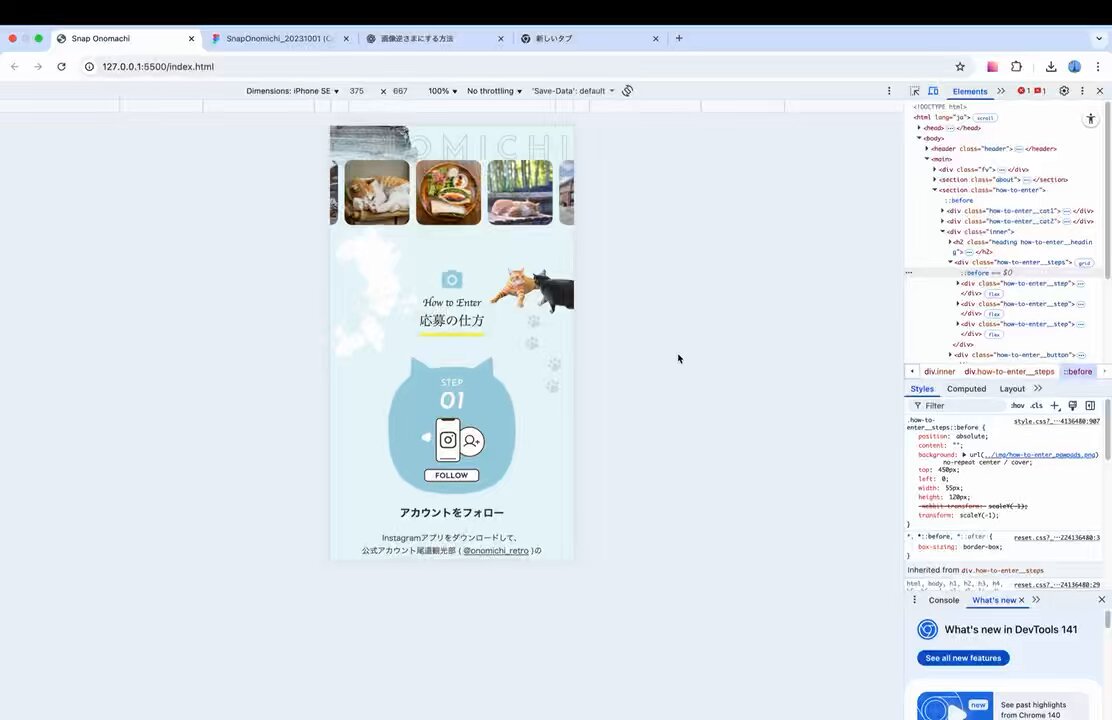The width and height of the screenshot is (1112, 720).
Task: Open the Chrome three-dot menu
Action: coord(1098,67)
